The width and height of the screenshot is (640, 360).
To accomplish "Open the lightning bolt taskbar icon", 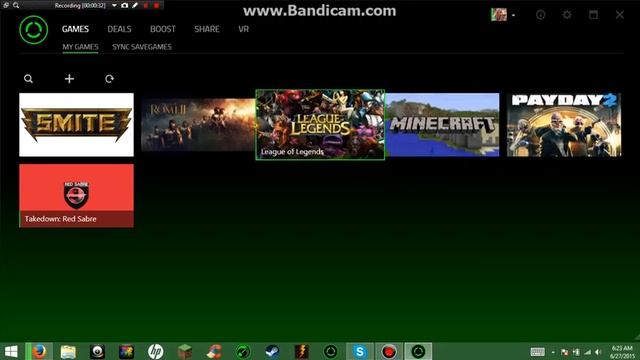I will pyautogui.click(x=301, y=351).
